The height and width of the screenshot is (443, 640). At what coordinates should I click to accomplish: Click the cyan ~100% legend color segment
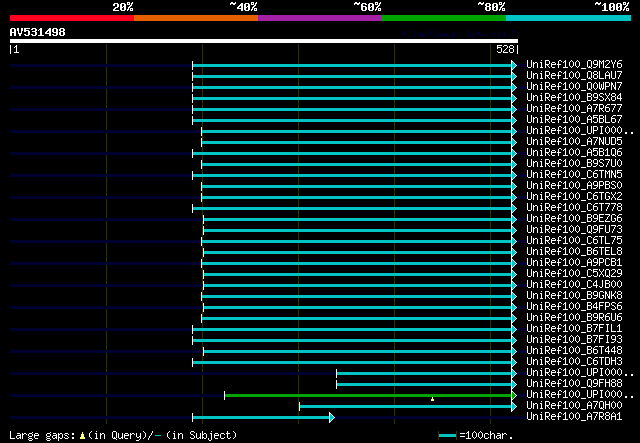click(569, 18)
